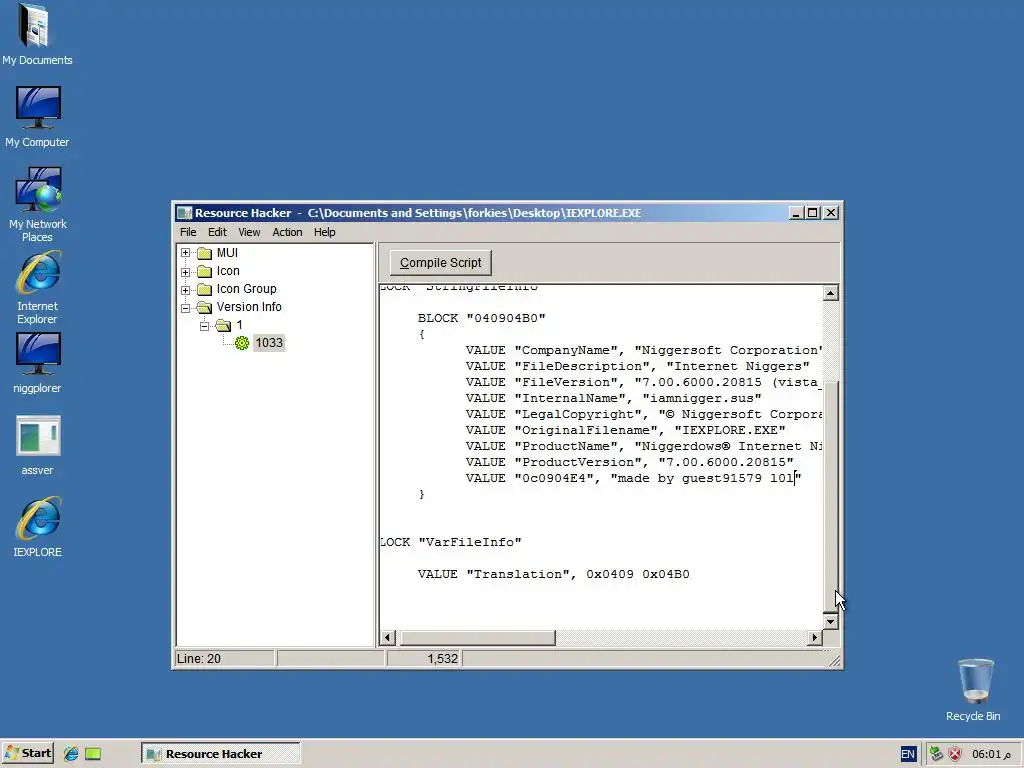Viewport: 1024px width, 768px height.
Task: Select the Version Info tree label
Action: [x=249, y=307]
